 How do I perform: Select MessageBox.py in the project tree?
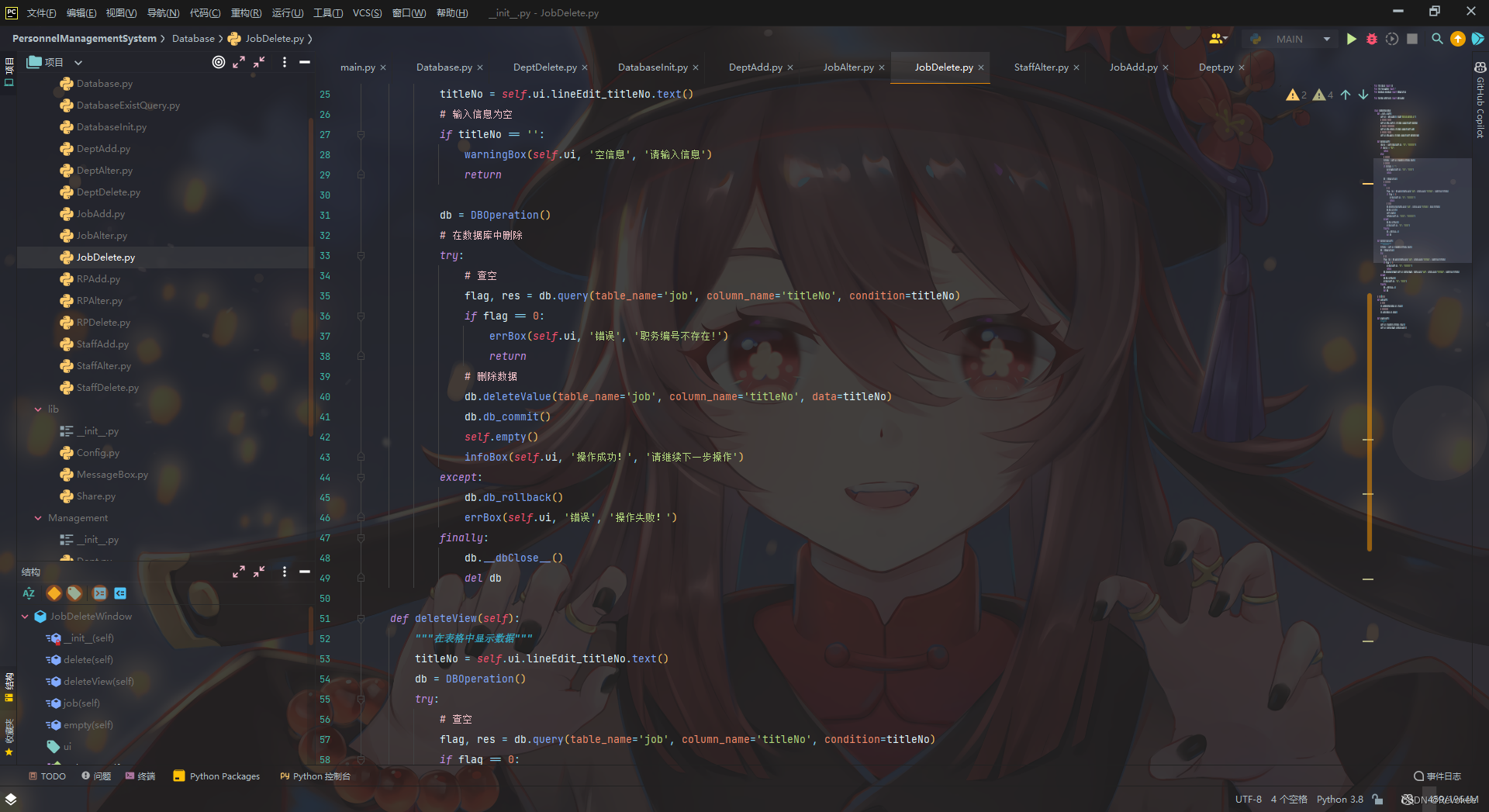112,474
